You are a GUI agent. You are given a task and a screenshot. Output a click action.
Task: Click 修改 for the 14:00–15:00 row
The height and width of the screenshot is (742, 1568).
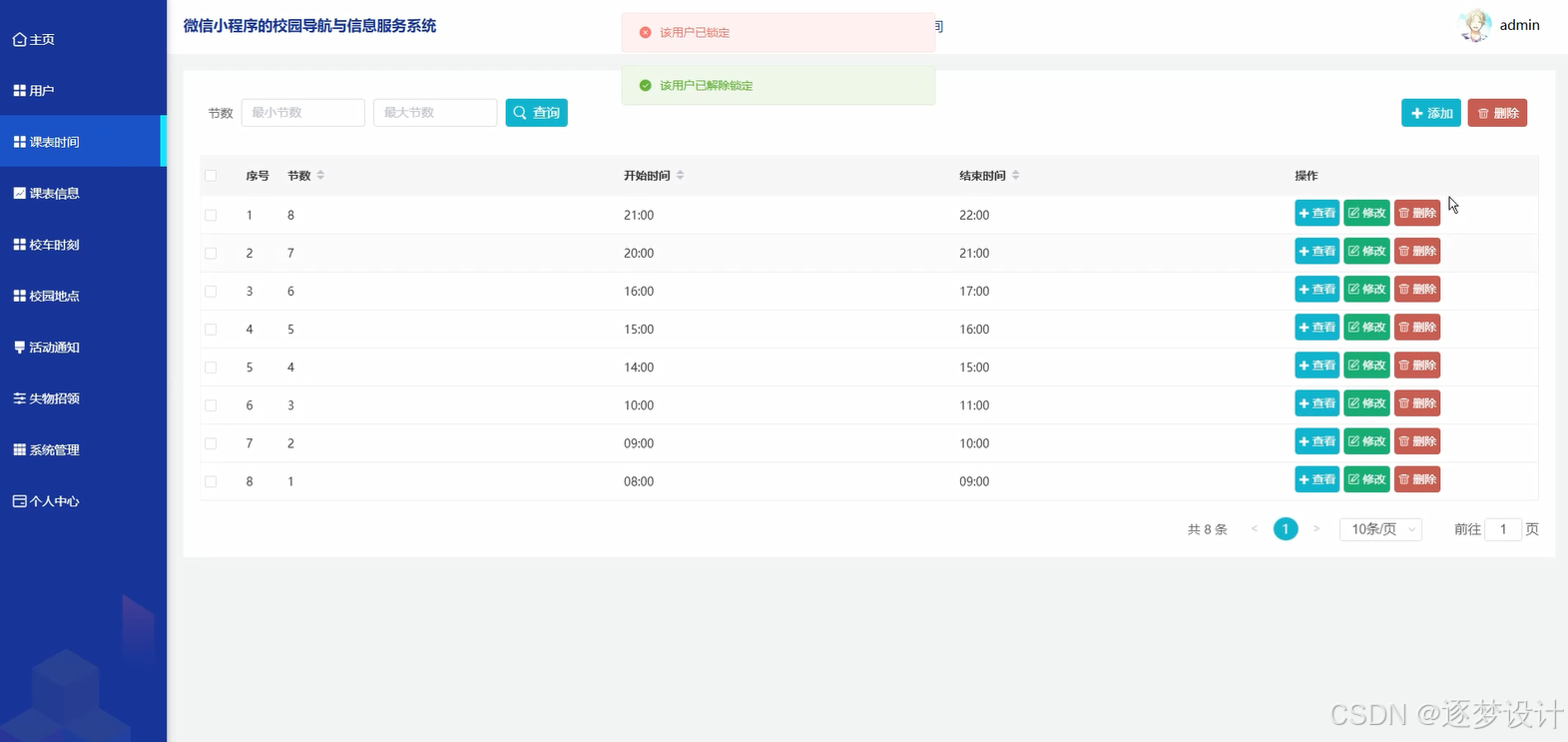(1366, 365)
